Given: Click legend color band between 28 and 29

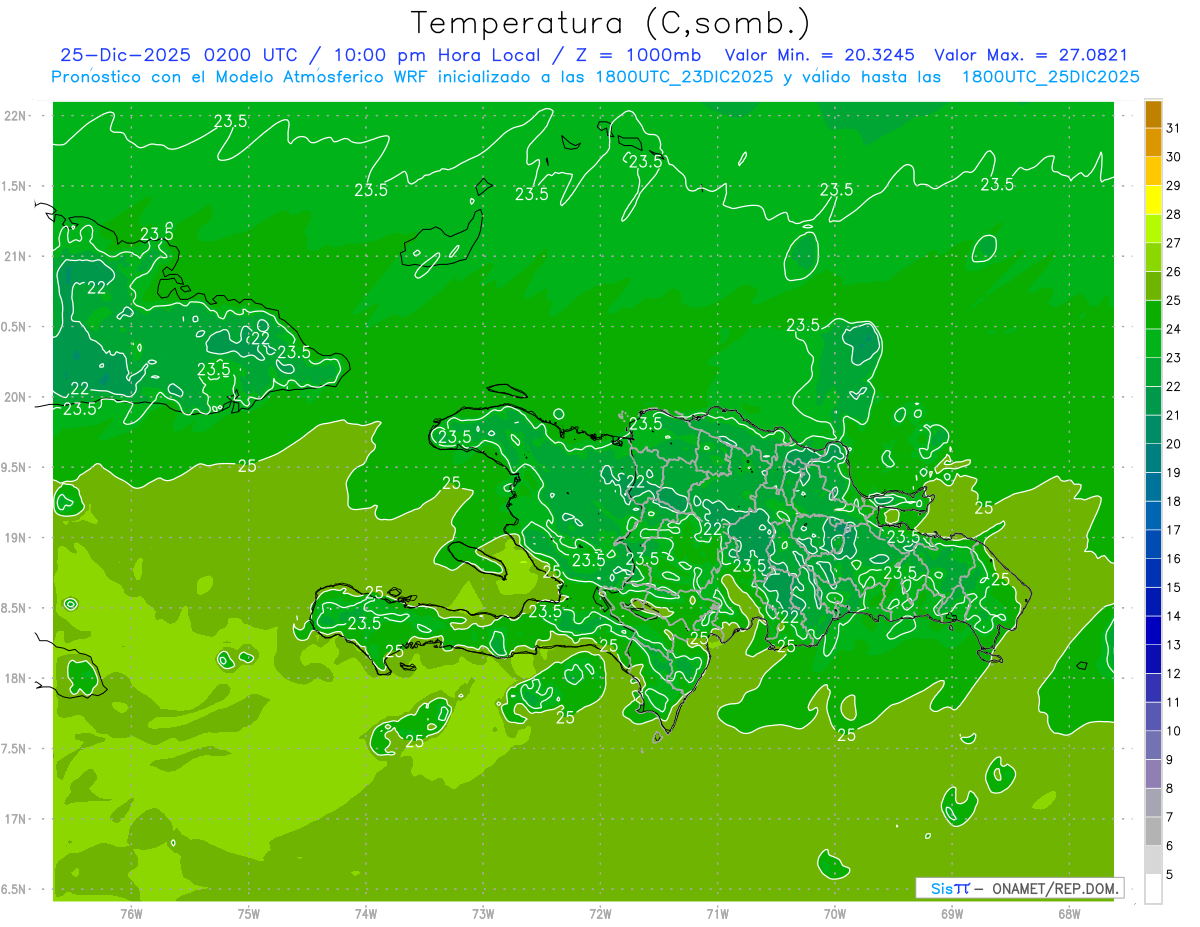Looking at the screenshot, I should point(1153,200).
